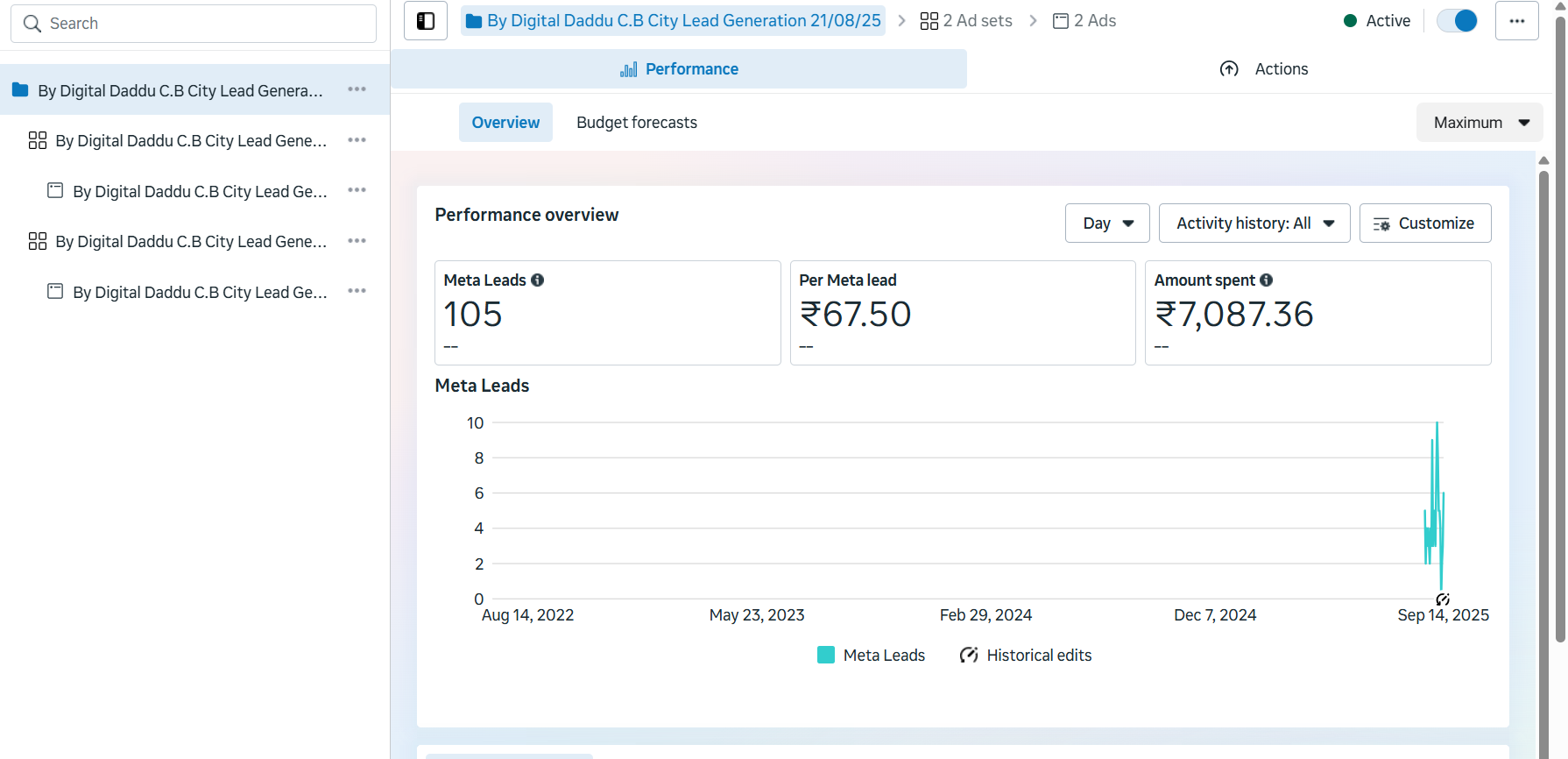Toggle Meta Leads series in legend
The height and width of the screenshot is (759, 1568).
871,656
